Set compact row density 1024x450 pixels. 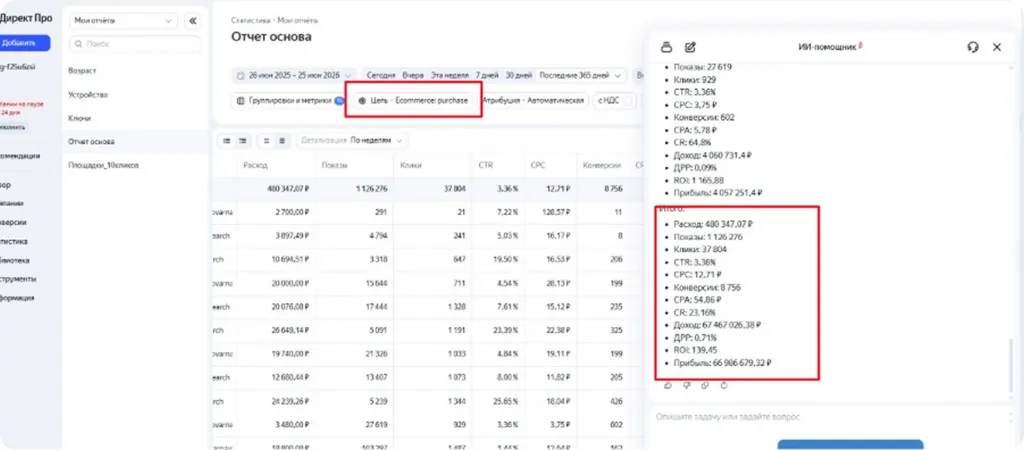tap(266, 140)
